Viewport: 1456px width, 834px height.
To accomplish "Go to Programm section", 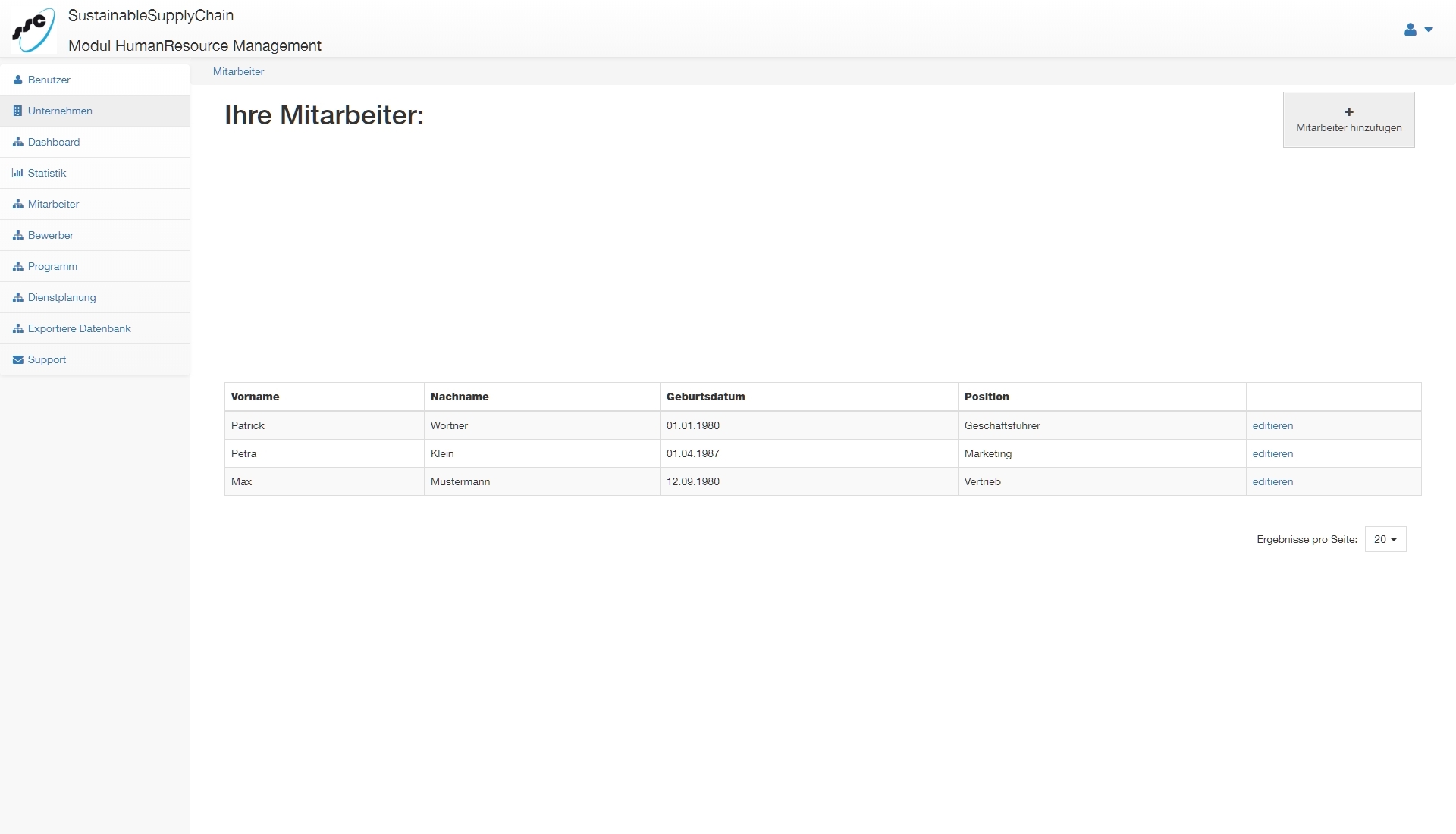I will 52,266.
